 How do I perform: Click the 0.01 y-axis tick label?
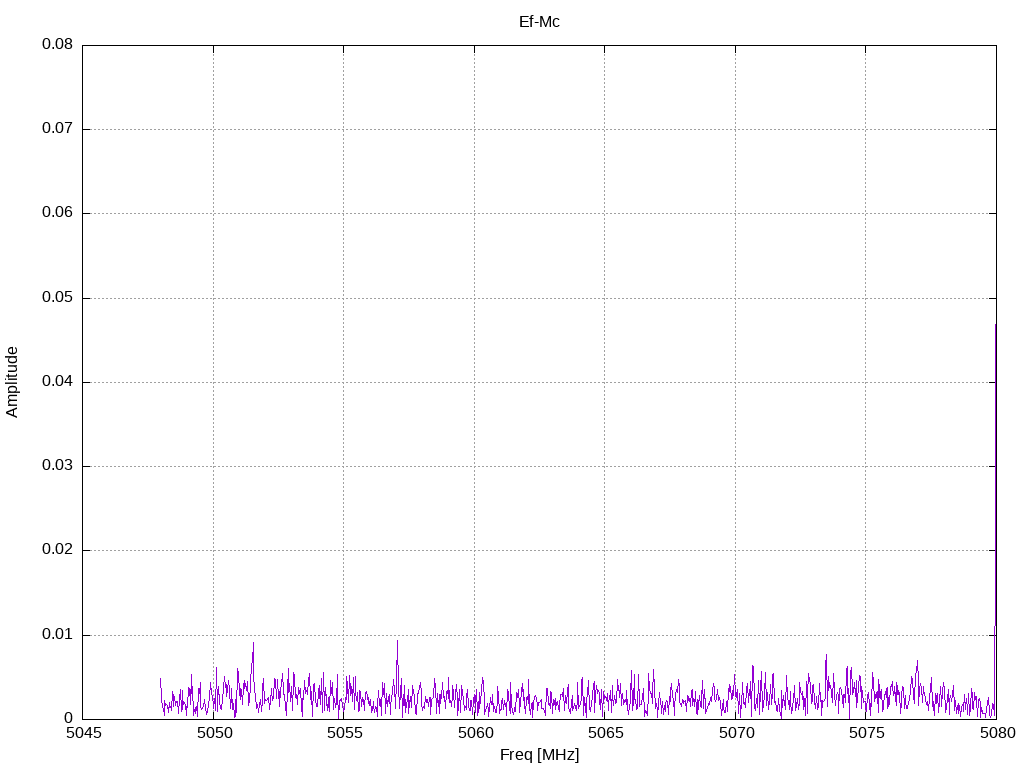pyautogui.click(x=57, y=635)
